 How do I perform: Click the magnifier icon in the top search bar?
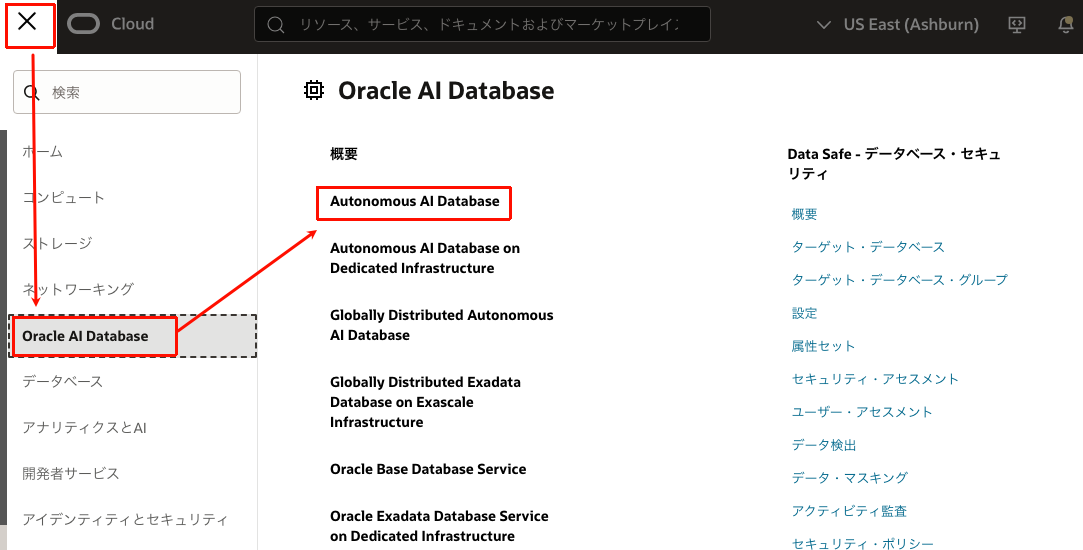[x=277, y=24]
